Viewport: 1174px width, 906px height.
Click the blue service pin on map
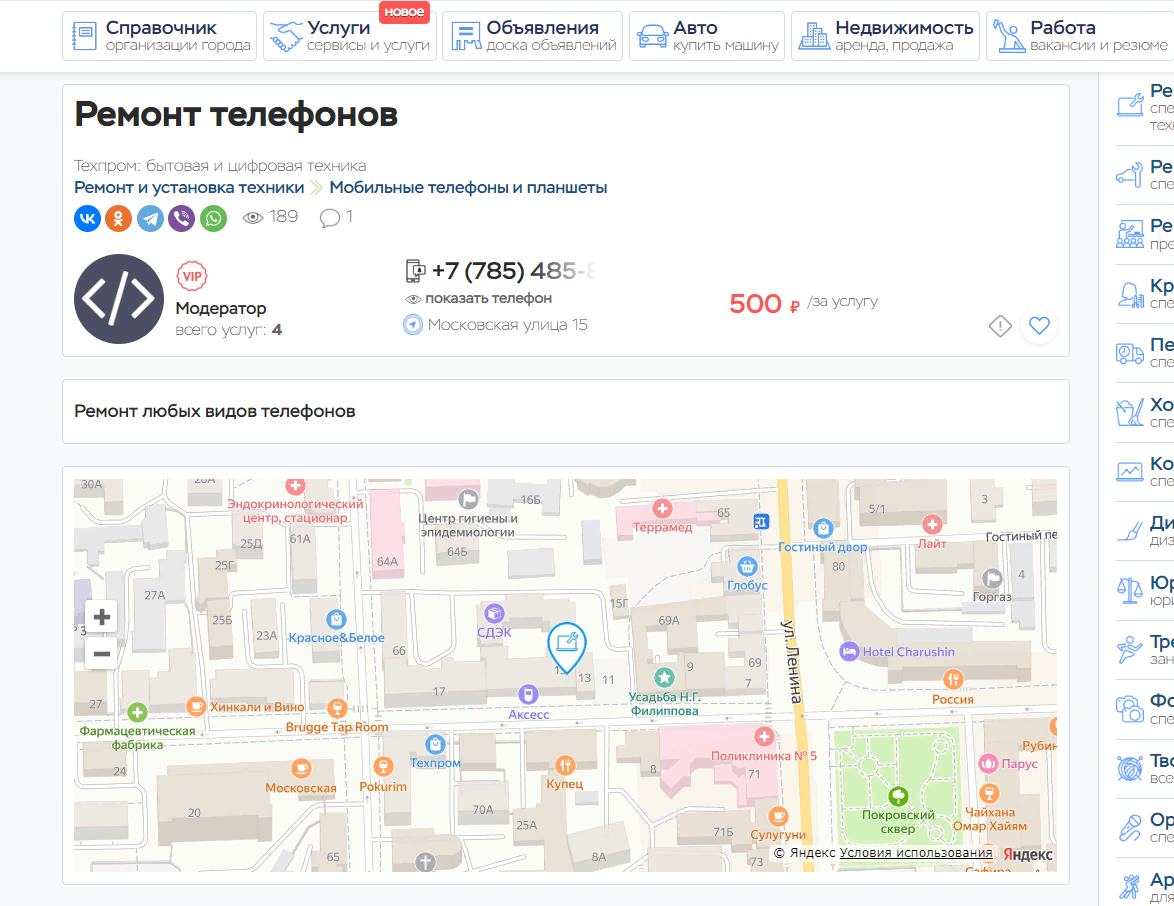[x=567, y=645]
